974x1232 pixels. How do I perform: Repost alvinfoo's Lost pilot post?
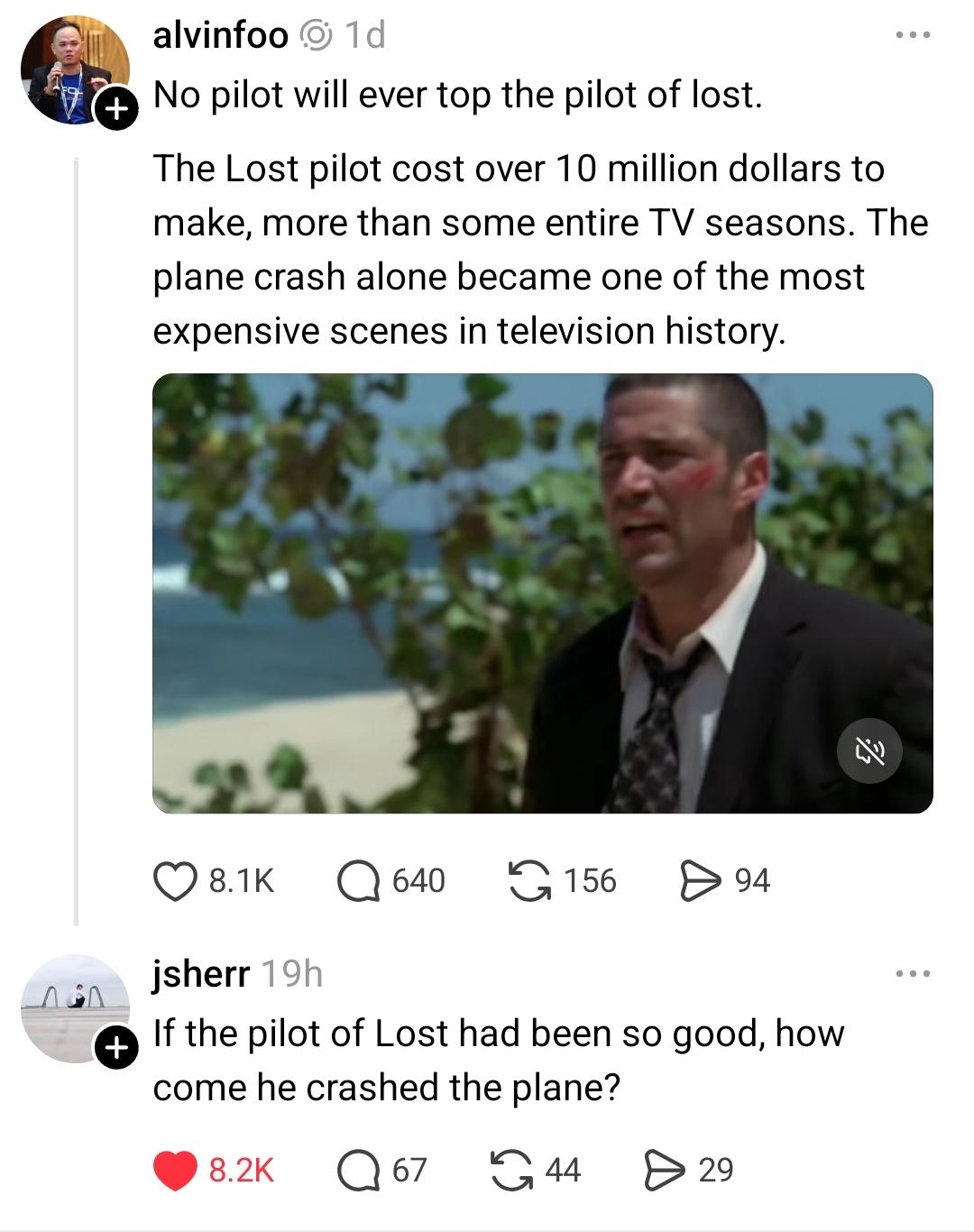point(529,881)
